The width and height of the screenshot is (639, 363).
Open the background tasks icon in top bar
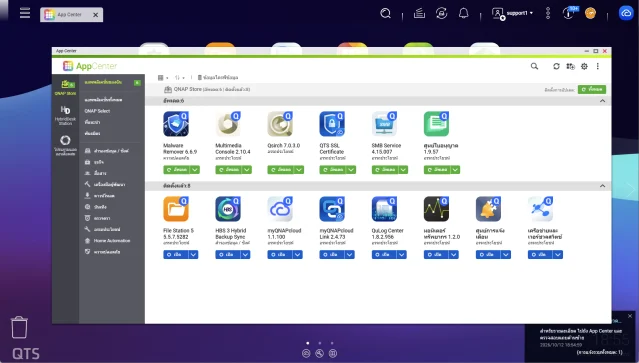(x=419, y=13)
